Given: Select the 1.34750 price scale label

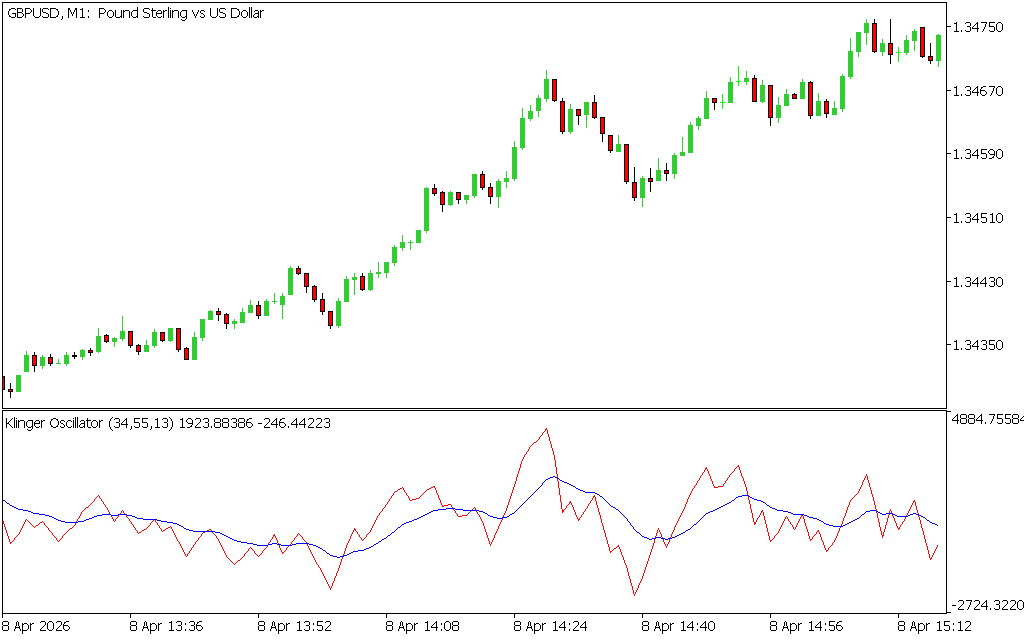Looking at the screenshot, I should 979,27.
